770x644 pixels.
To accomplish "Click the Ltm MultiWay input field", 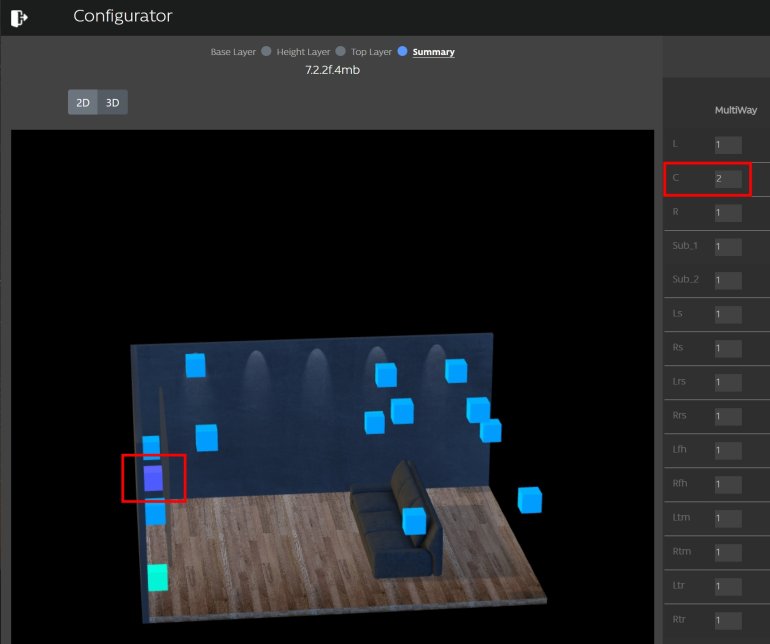I will coord(727,519).
